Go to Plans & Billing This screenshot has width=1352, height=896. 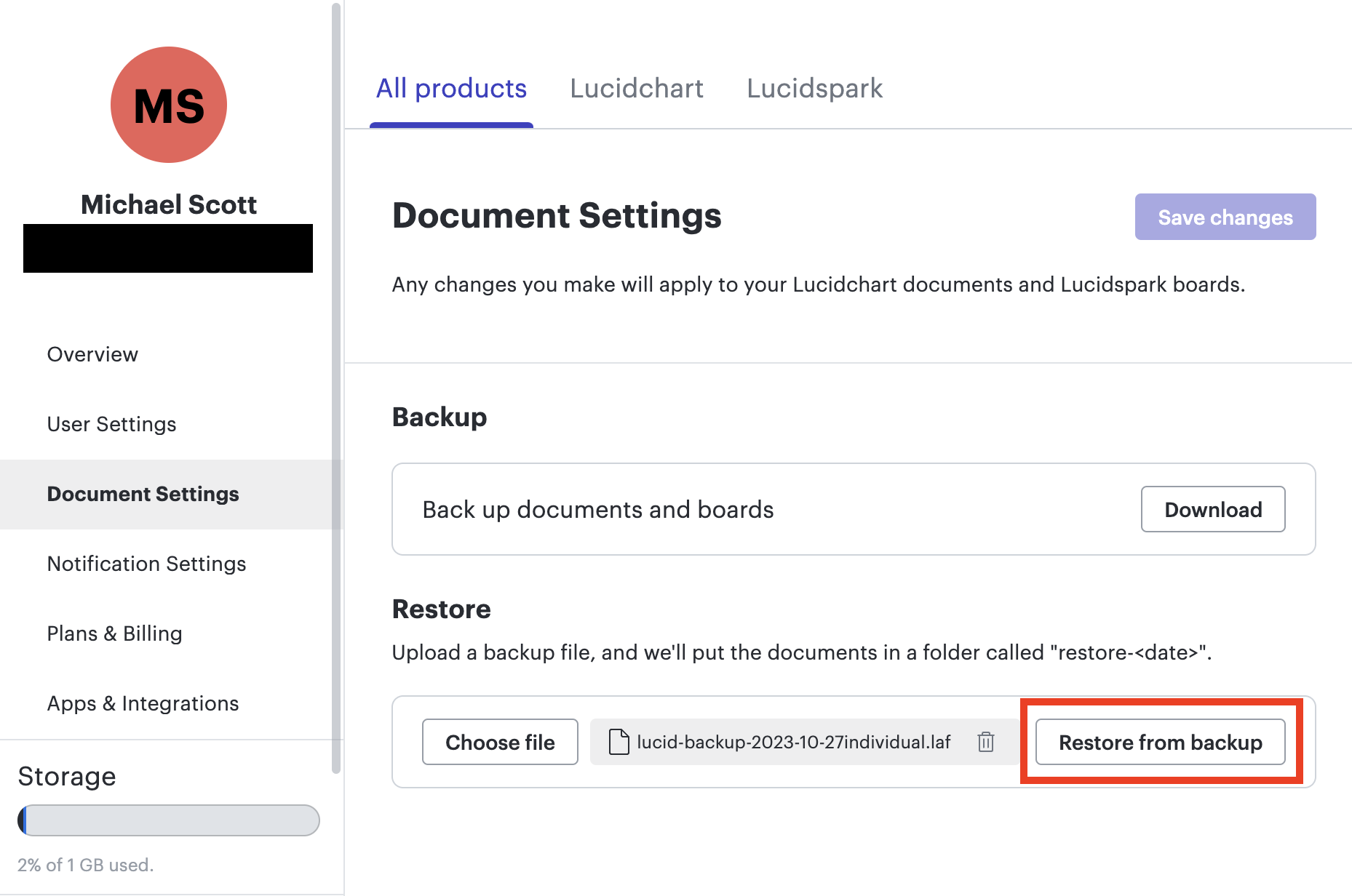(x=114, y=633)
